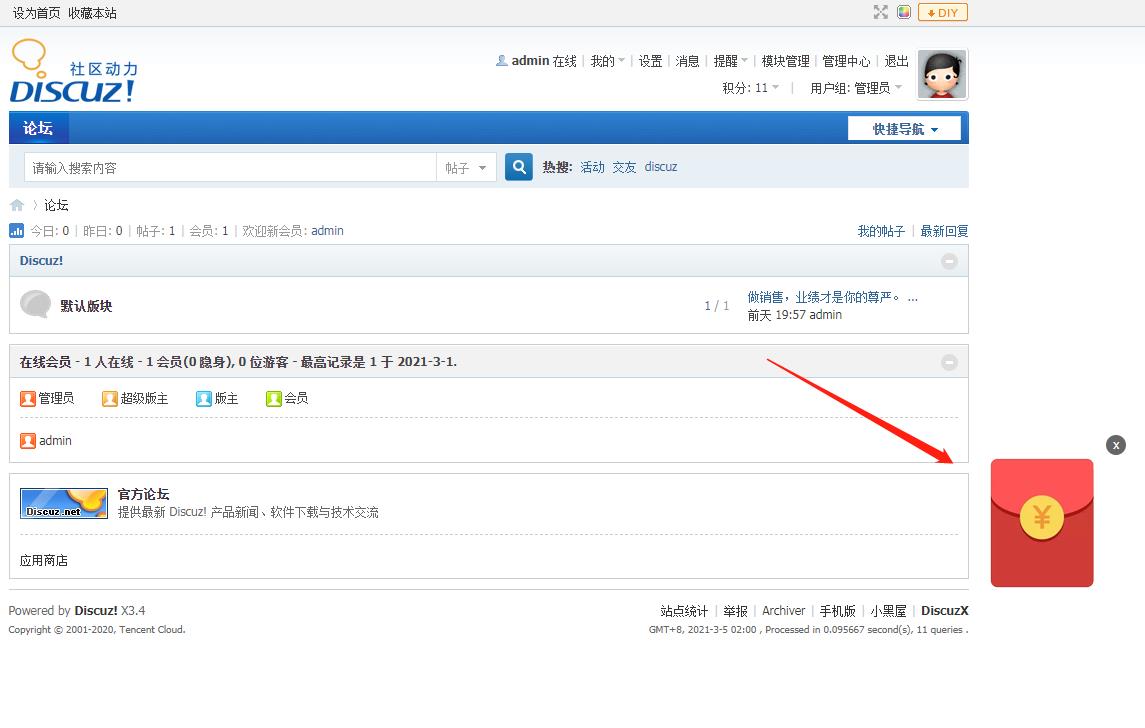The width and height of the screenshot is (1145, 728).
Task: Open the Discuz! category title link
Action: [42, 261]
